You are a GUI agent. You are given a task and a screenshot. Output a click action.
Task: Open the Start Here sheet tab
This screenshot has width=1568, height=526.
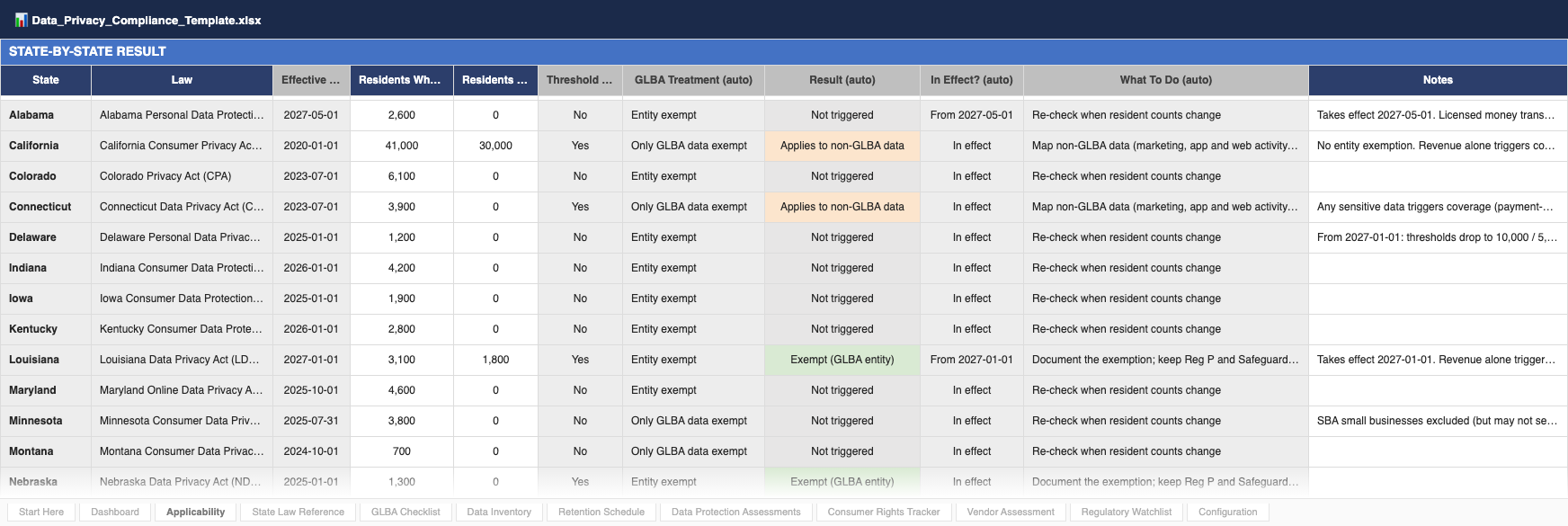point(41,512)
